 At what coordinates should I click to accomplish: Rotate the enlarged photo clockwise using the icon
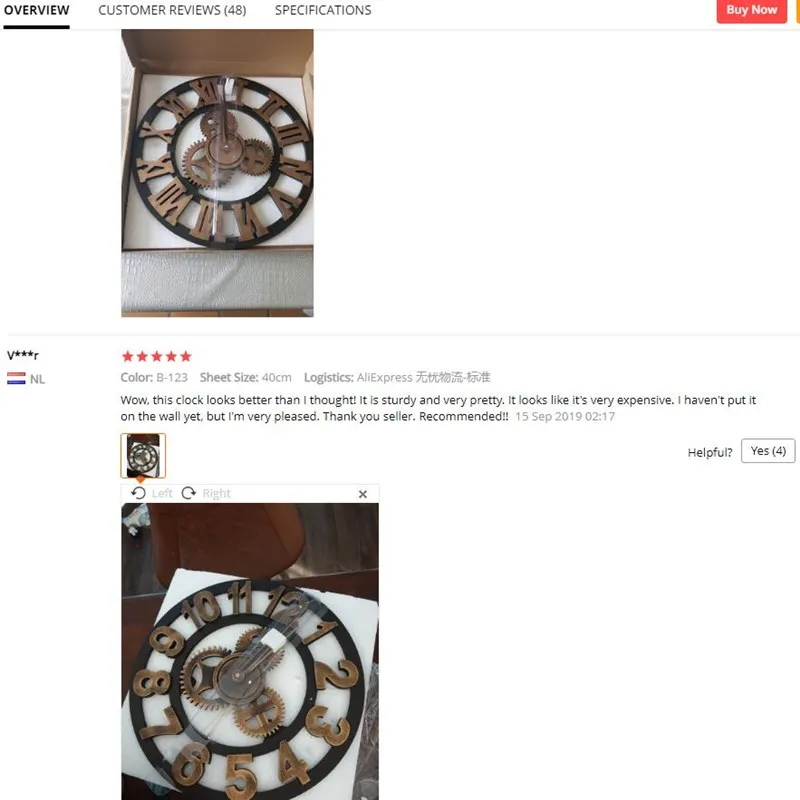click(x=189, y=493)
